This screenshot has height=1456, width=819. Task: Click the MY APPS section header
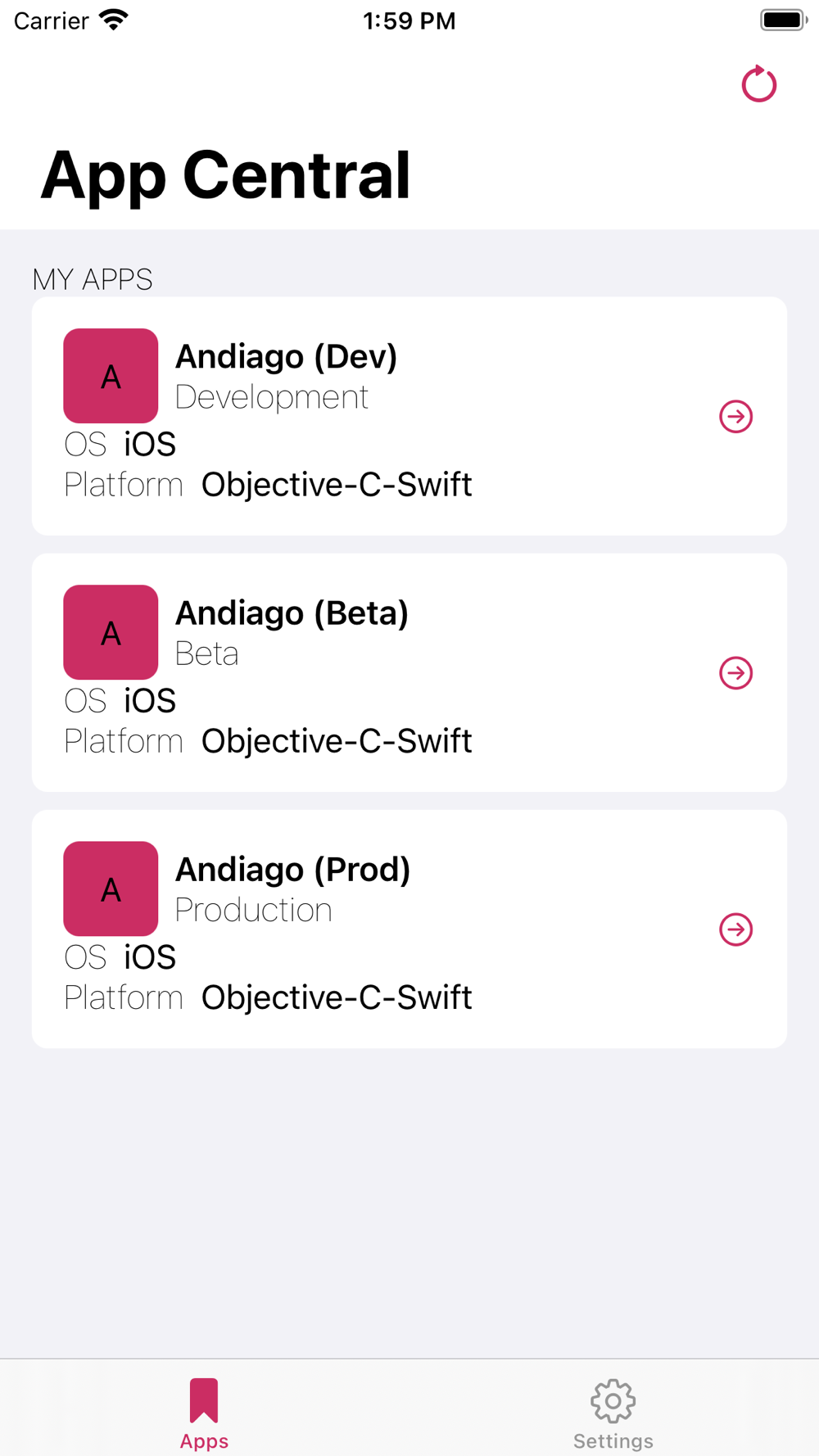[93, 279]
